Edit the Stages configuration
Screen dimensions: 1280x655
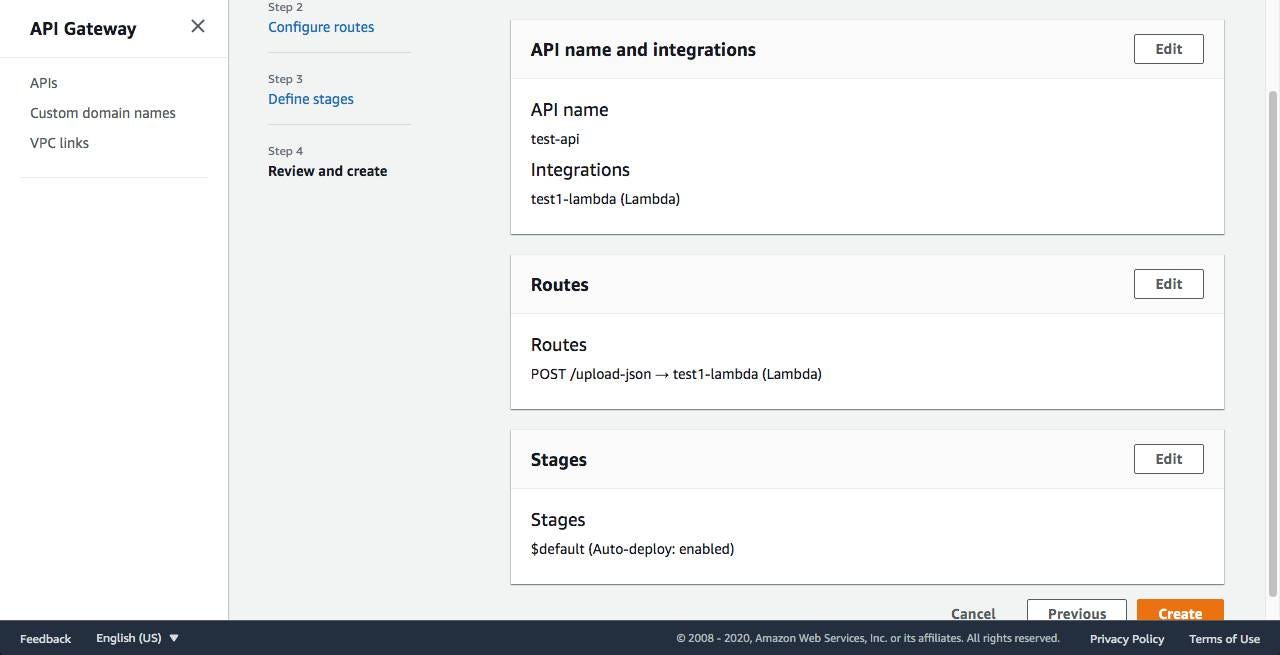click(x=1168, y=459)
